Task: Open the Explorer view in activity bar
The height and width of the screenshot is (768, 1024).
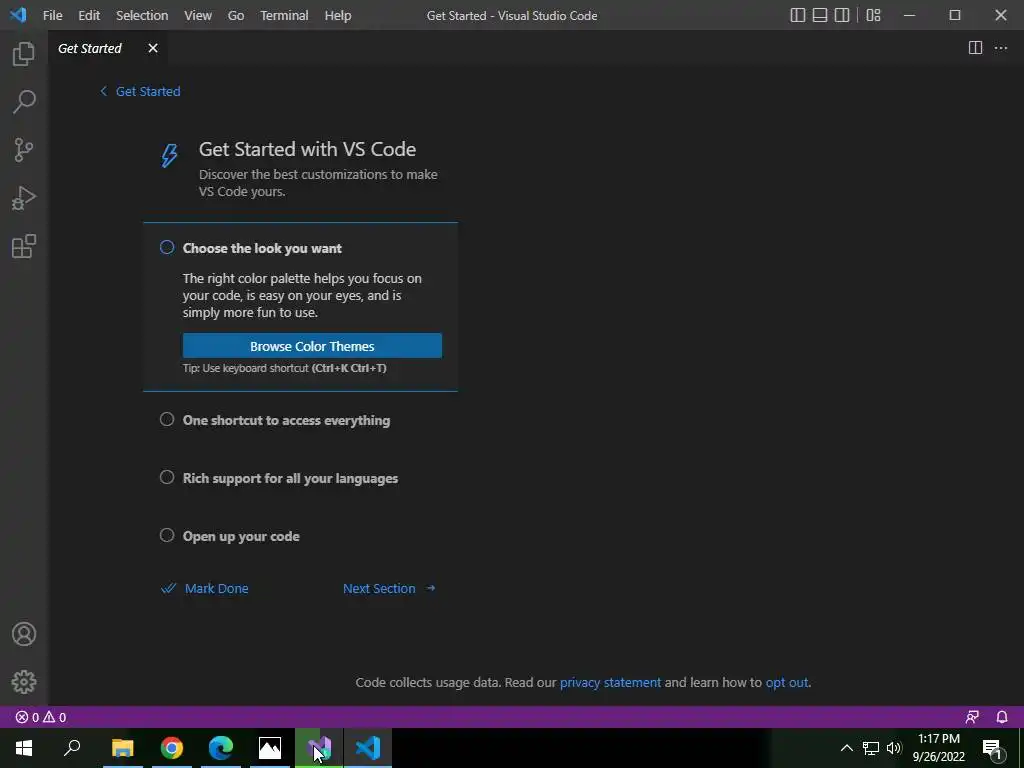Action: tap(24, 54)
